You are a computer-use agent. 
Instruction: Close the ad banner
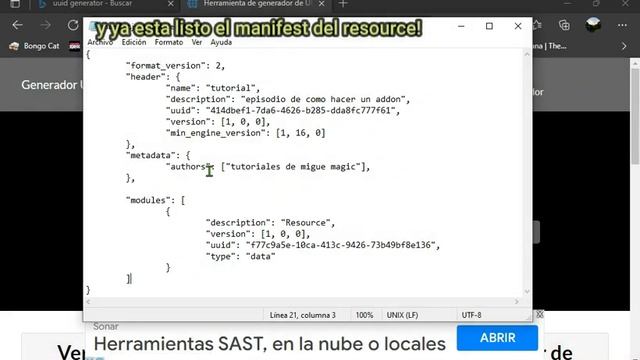[540, 314]
